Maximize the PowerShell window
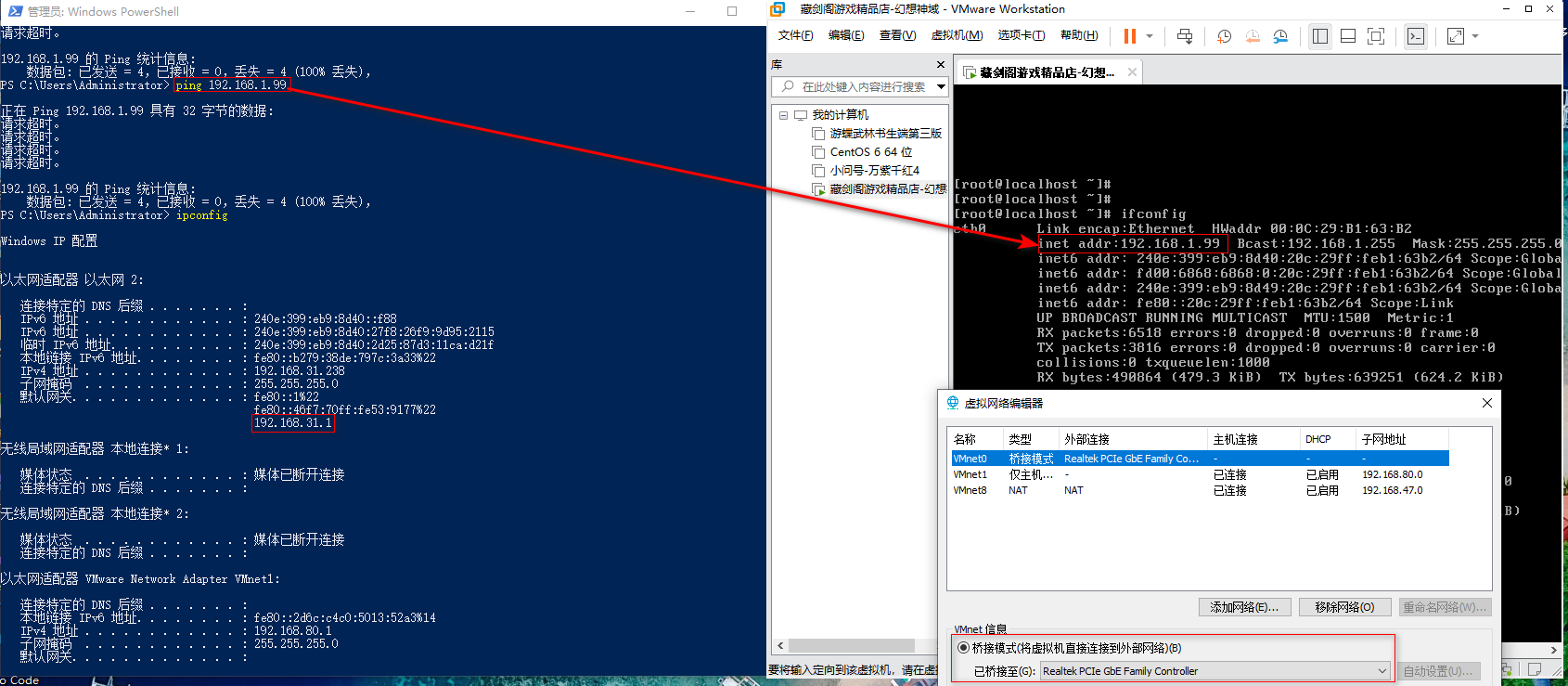 [732, 11]
